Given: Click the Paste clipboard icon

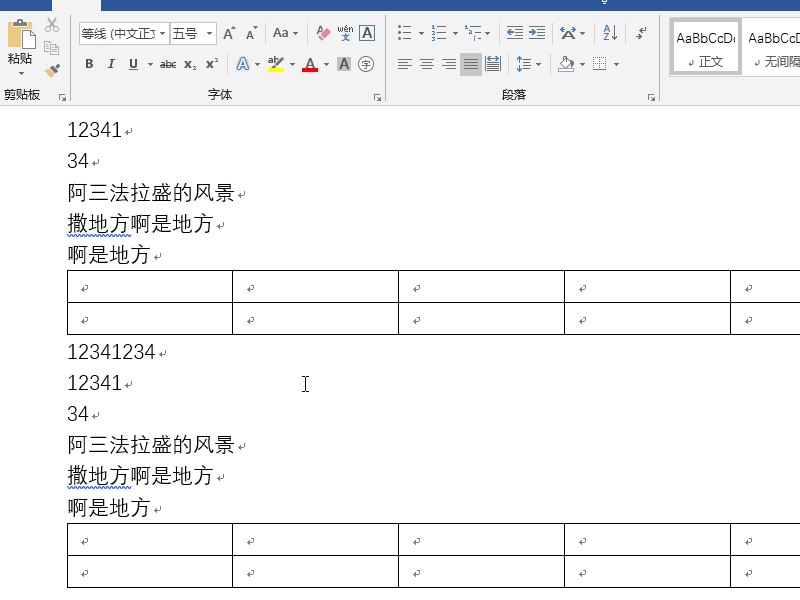Looking at the screenshot, I should pyautogui.click(x=21, y=35).
